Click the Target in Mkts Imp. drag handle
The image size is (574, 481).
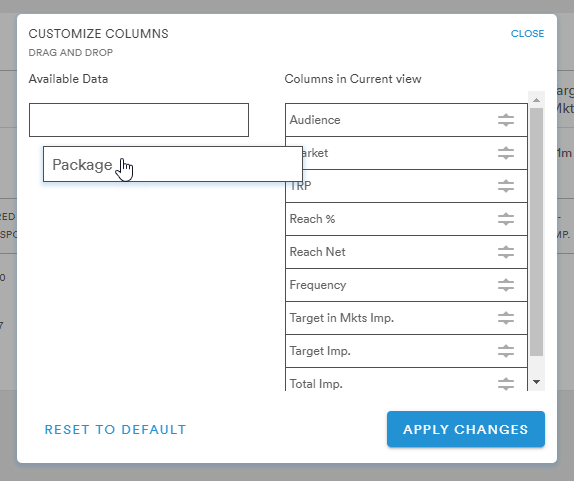(x=506, y=318)
